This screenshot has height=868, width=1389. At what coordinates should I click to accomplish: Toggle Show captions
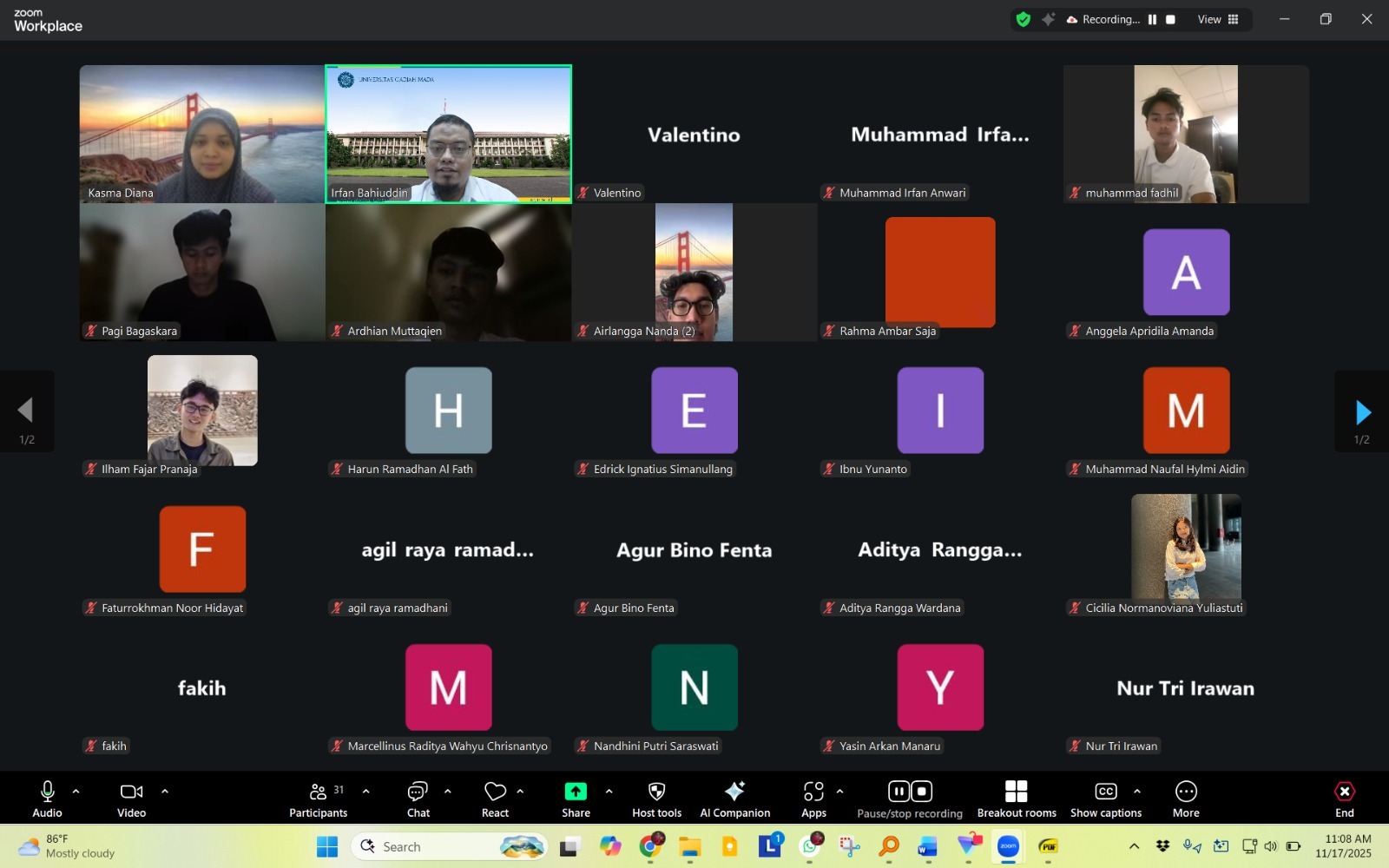pyautogui.click(x=1105, y=799)
